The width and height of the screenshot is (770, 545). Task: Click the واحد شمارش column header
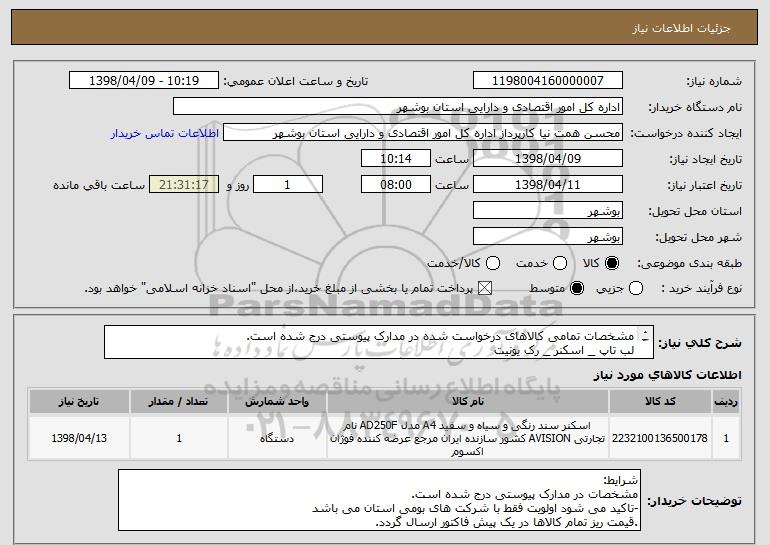[277, 402]
